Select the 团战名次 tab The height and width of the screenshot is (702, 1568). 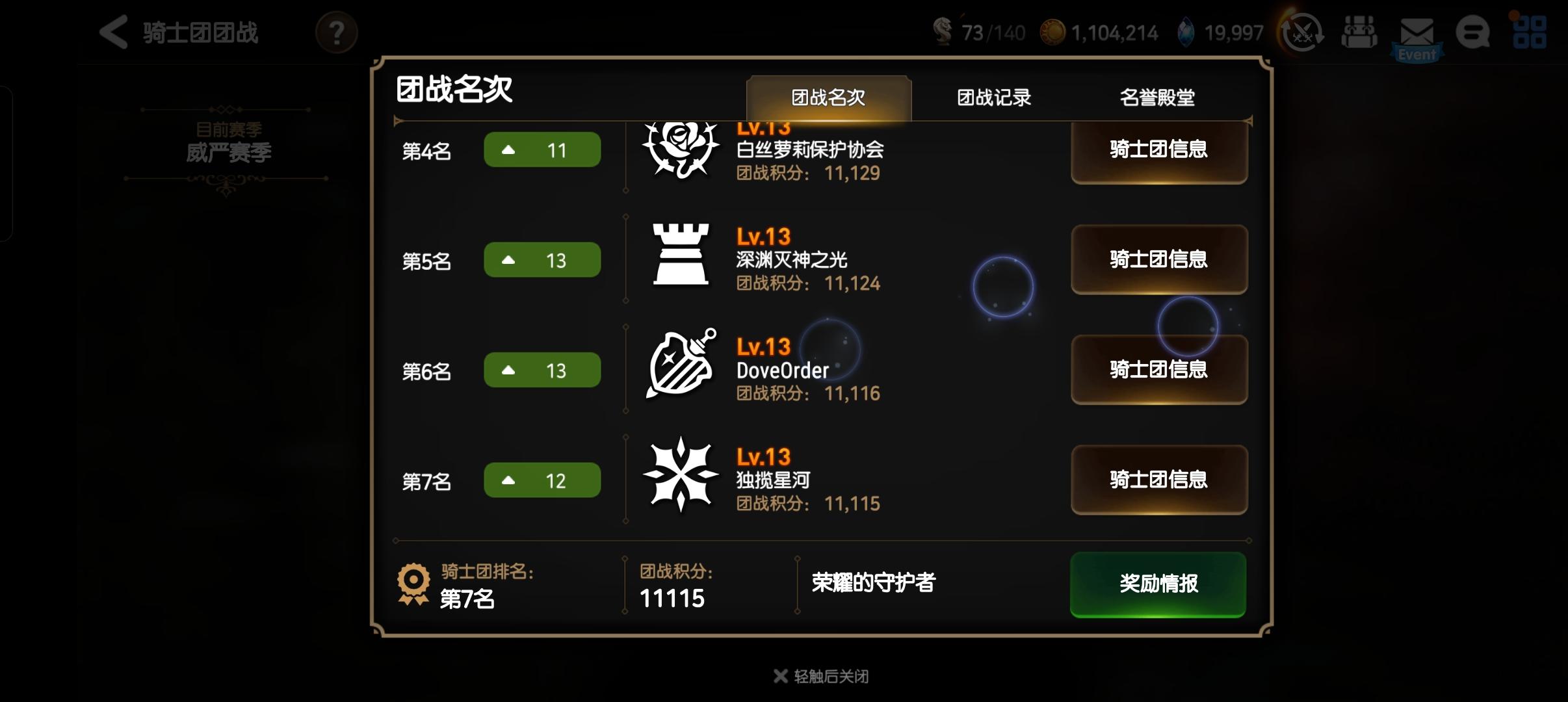[828, 97]
